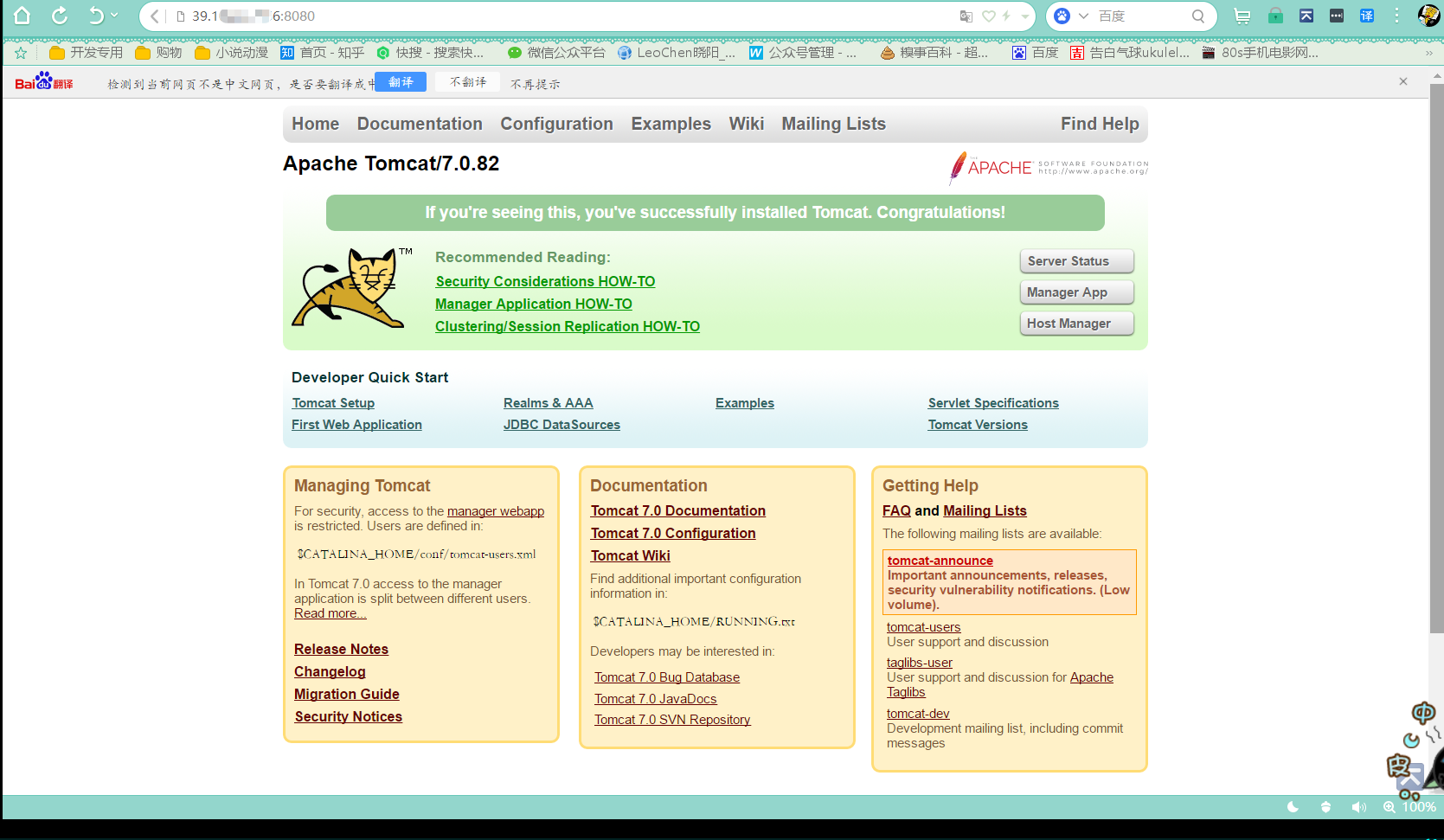Go back using the address bar back arrow

click(x=154, y=16)
